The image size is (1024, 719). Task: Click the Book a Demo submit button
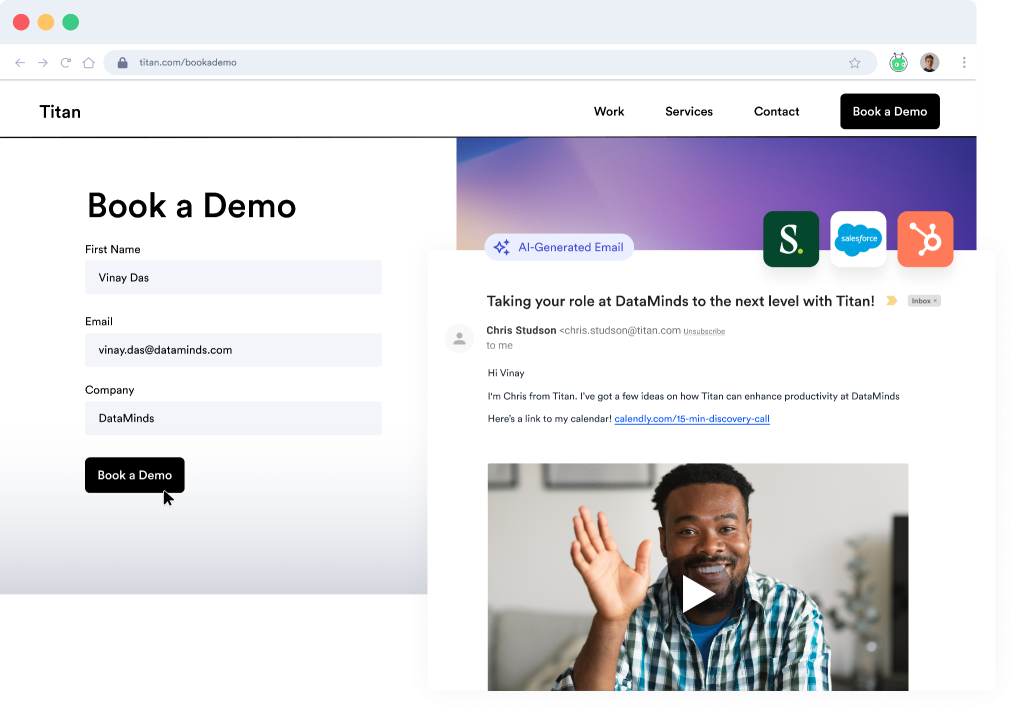(134, 475)
